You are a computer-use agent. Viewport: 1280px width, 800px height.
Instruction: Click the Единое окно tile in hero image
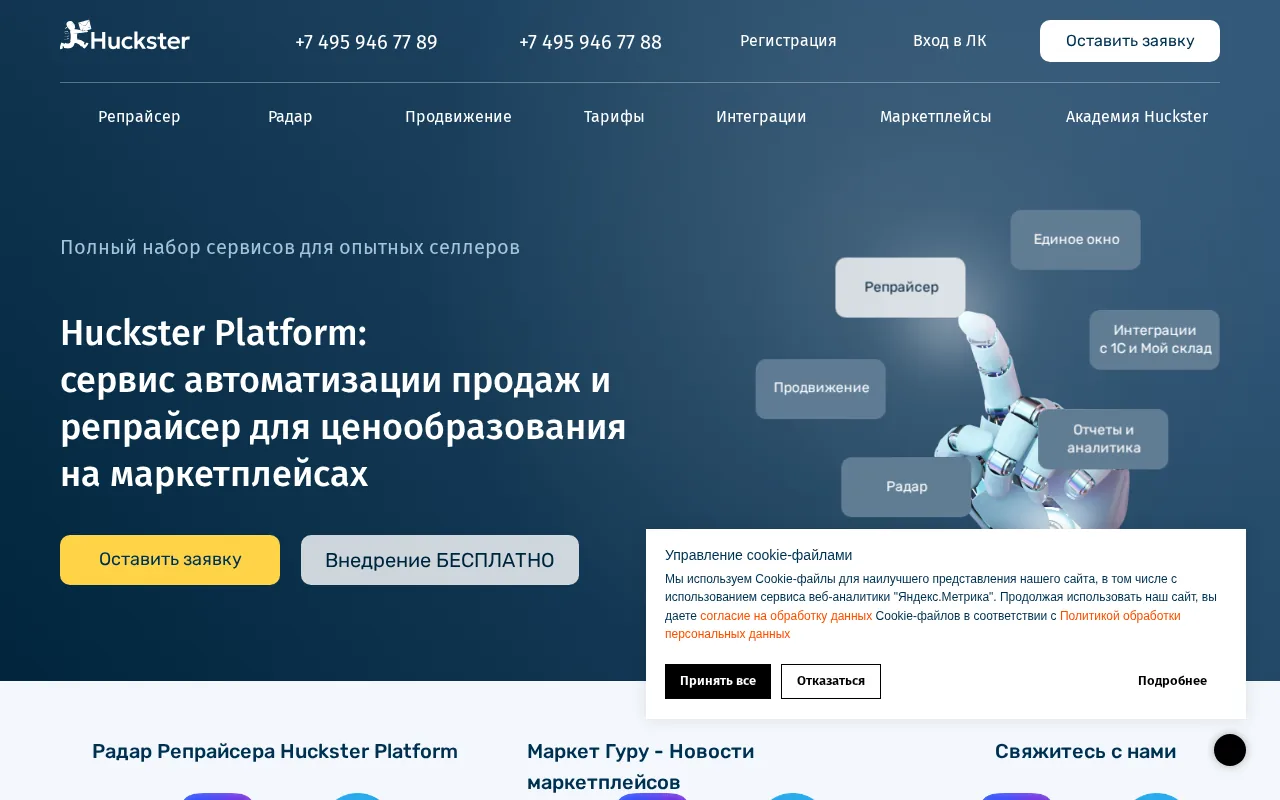(1076, 240)
